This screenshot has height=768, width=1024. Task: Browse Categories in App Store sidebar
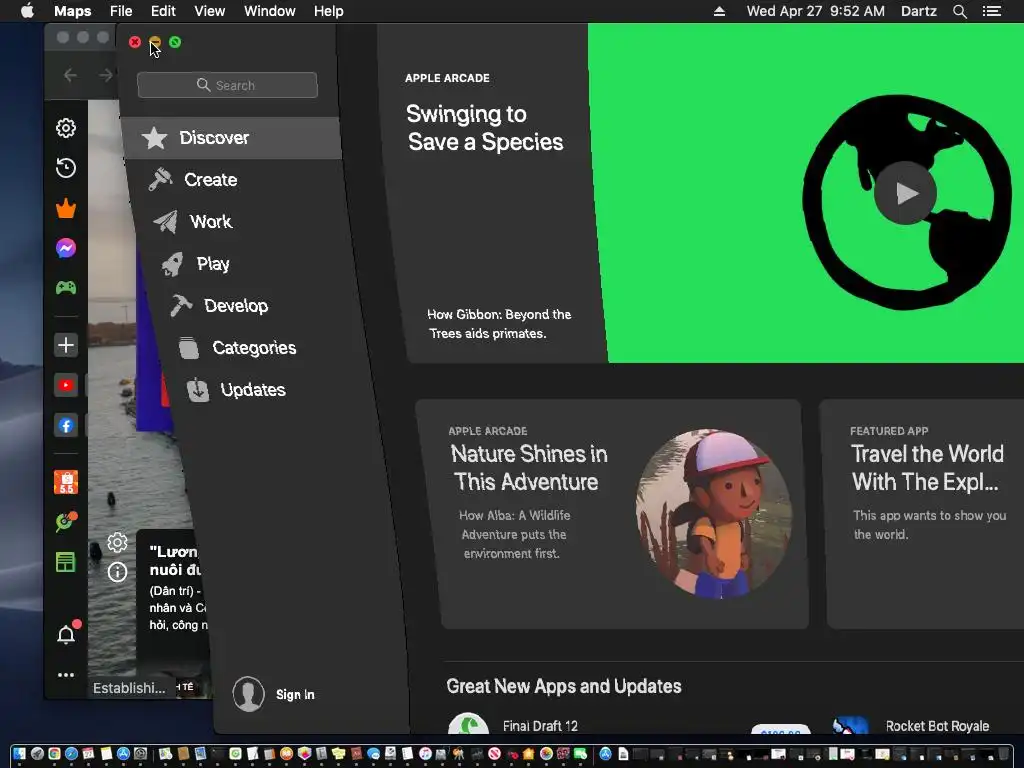(238, 347)
